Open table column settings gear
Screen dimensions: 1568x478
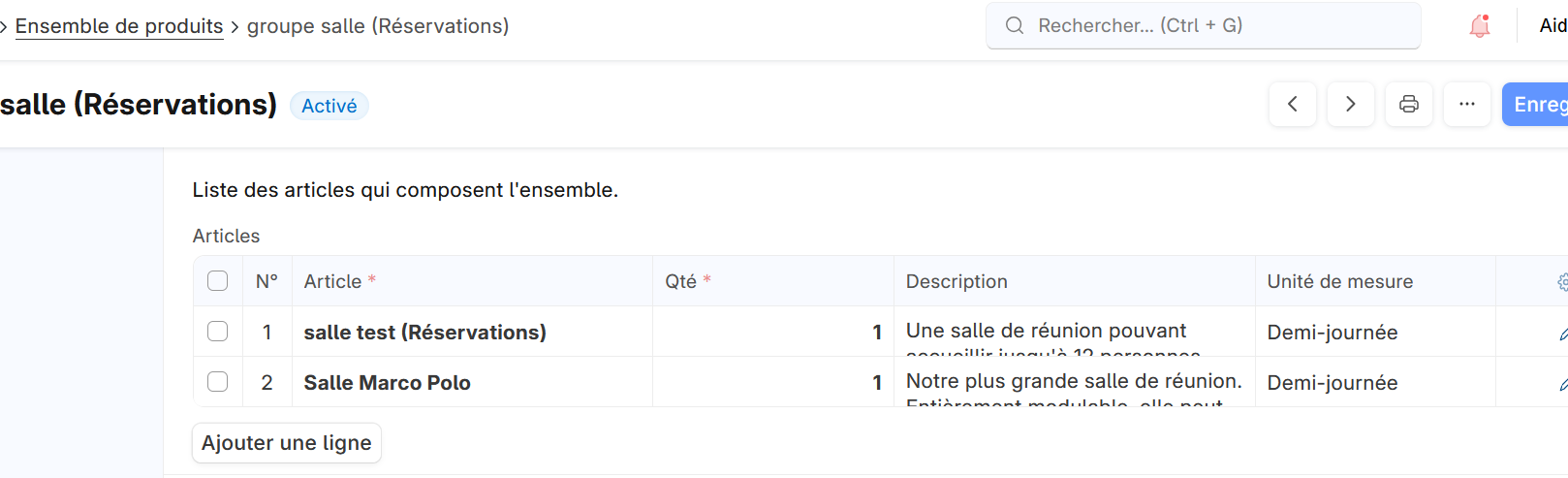coord(1562,282)
